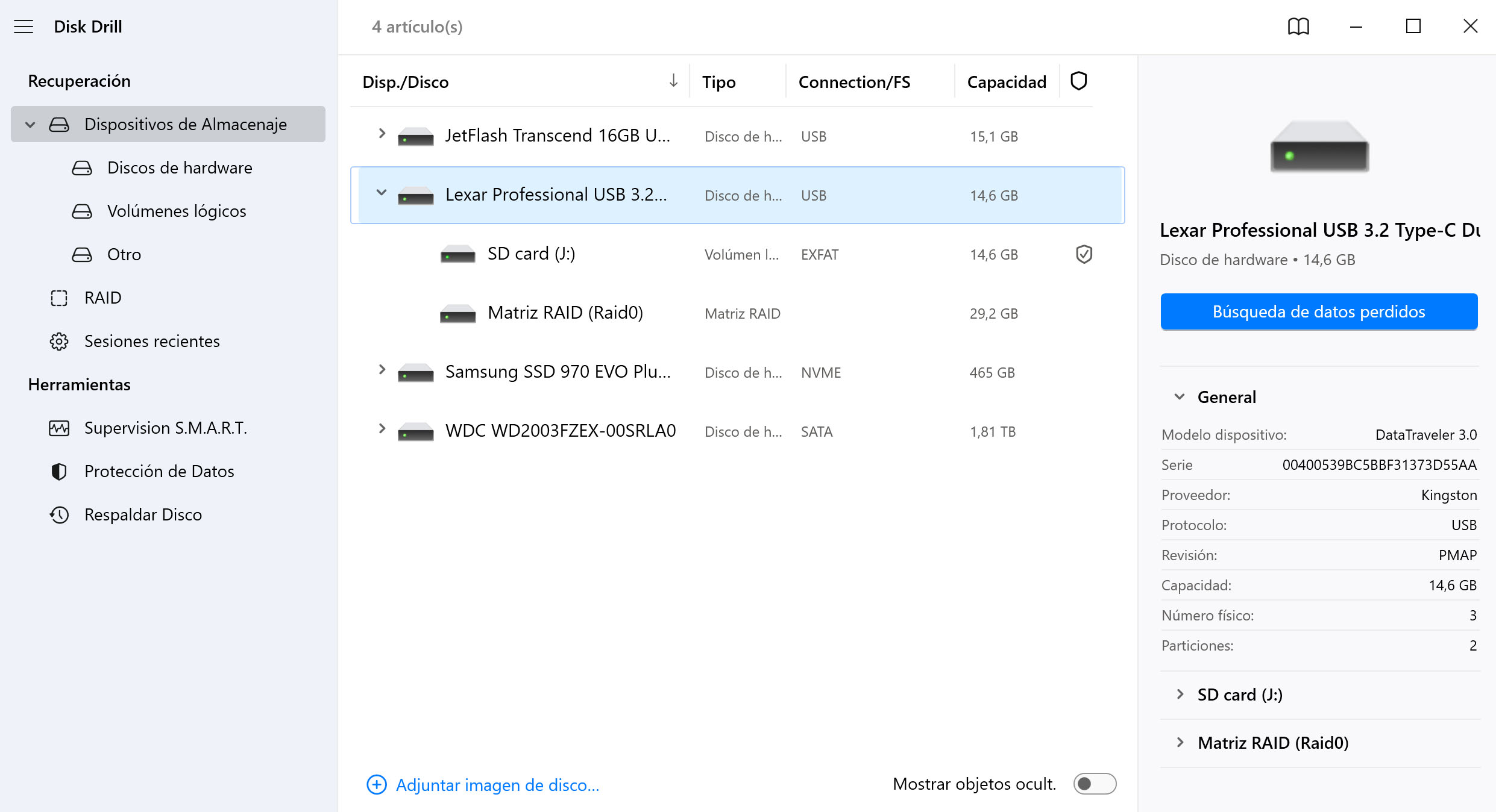1496x812 pixels.
Task: Click the plus icon for attaching disk image
Action: point(377,784)
